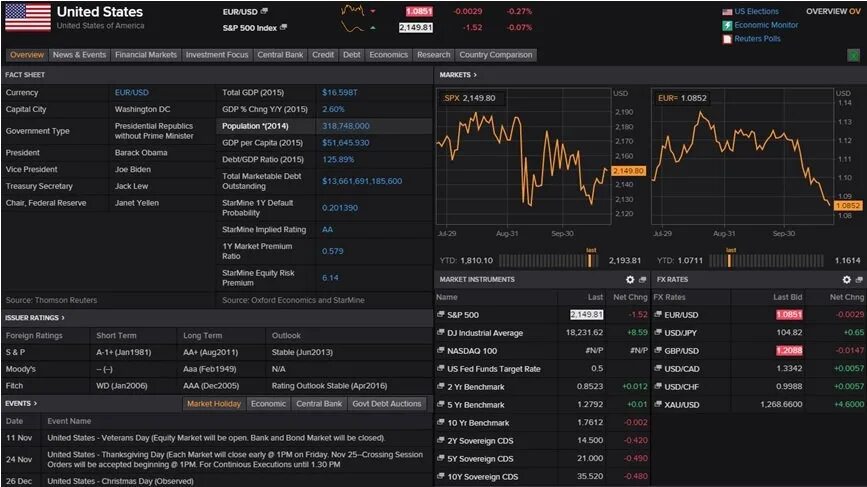Switch to Central Bank tab
This screenshot has width=867, height=487.
click(x=280, y=55)
